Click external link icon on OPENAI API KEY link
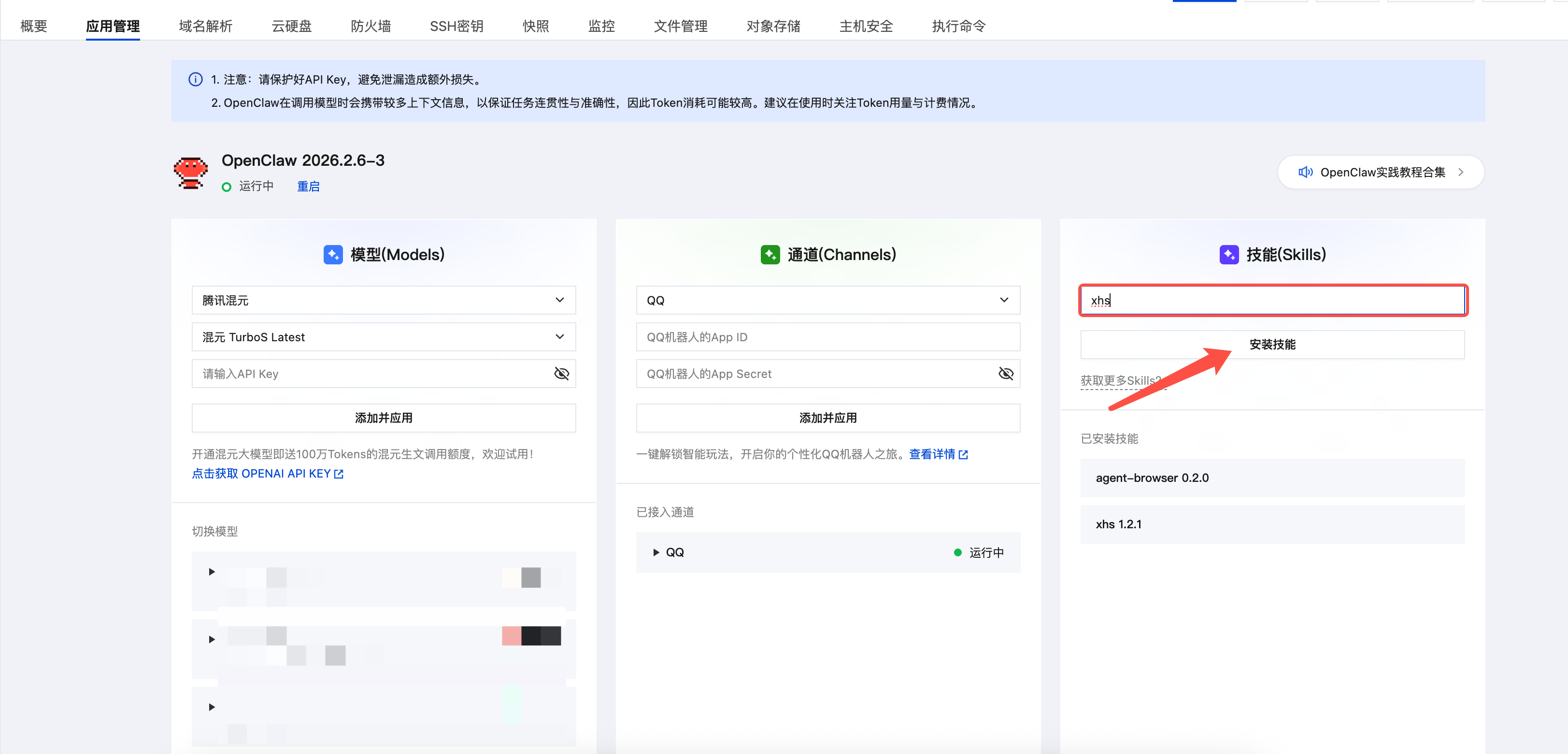Image resolution: width=1568 pixels, height=754 pixels. (339, 473)
